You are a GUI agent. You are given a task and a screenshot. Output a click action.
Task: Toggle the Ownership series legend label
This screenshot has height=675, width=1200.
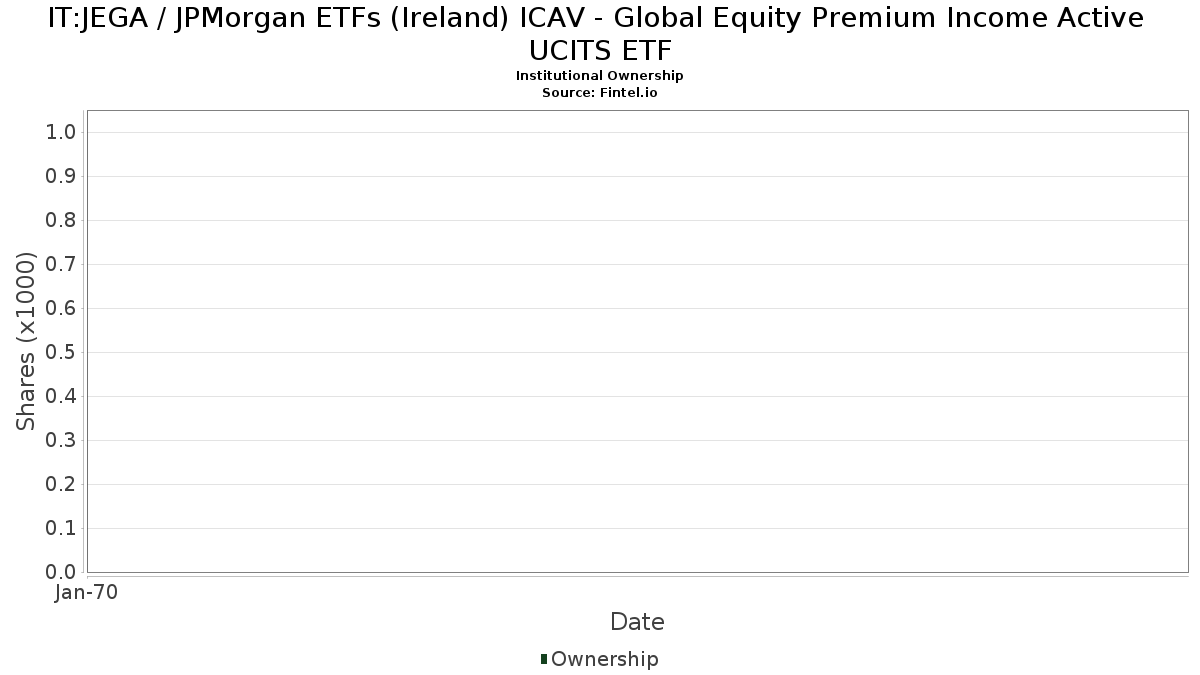[604, 659]
